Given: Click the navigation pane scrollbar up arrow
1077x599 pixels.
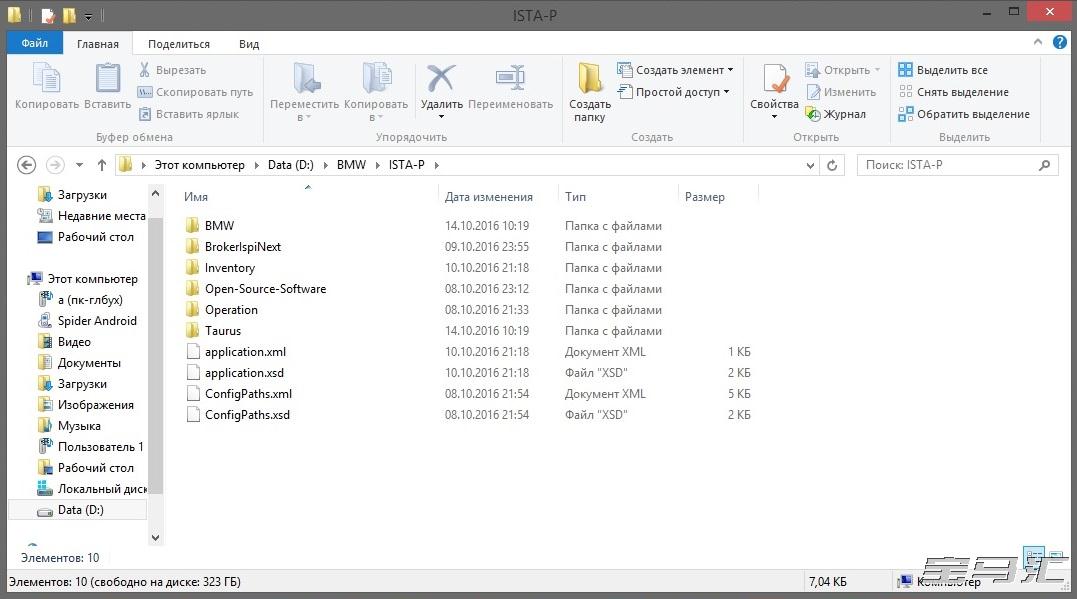Looking at the screenshot, I should [155, 194].
